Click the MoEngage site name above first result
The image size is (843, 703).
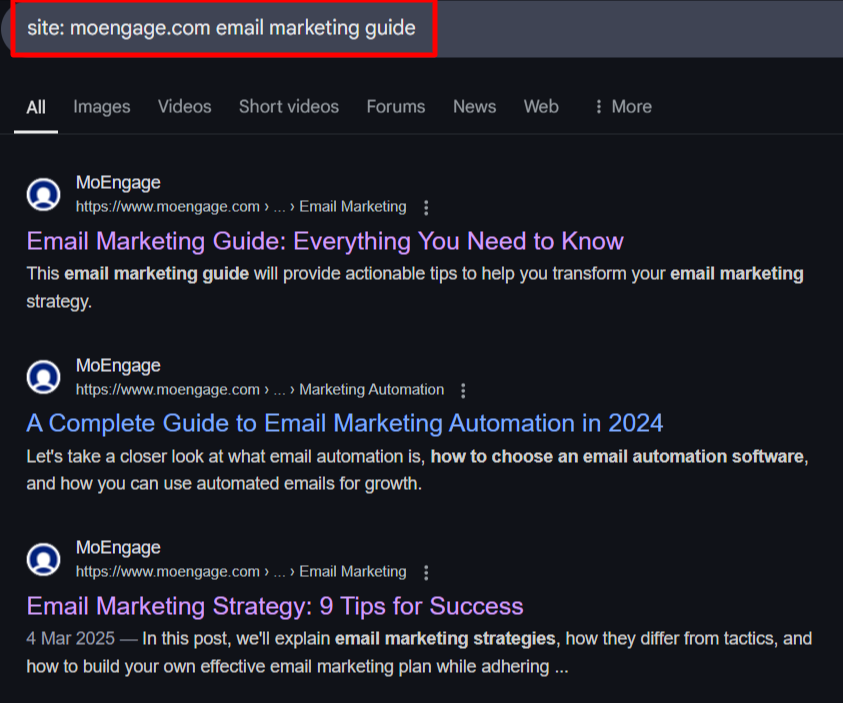click(x=118, y=183)
